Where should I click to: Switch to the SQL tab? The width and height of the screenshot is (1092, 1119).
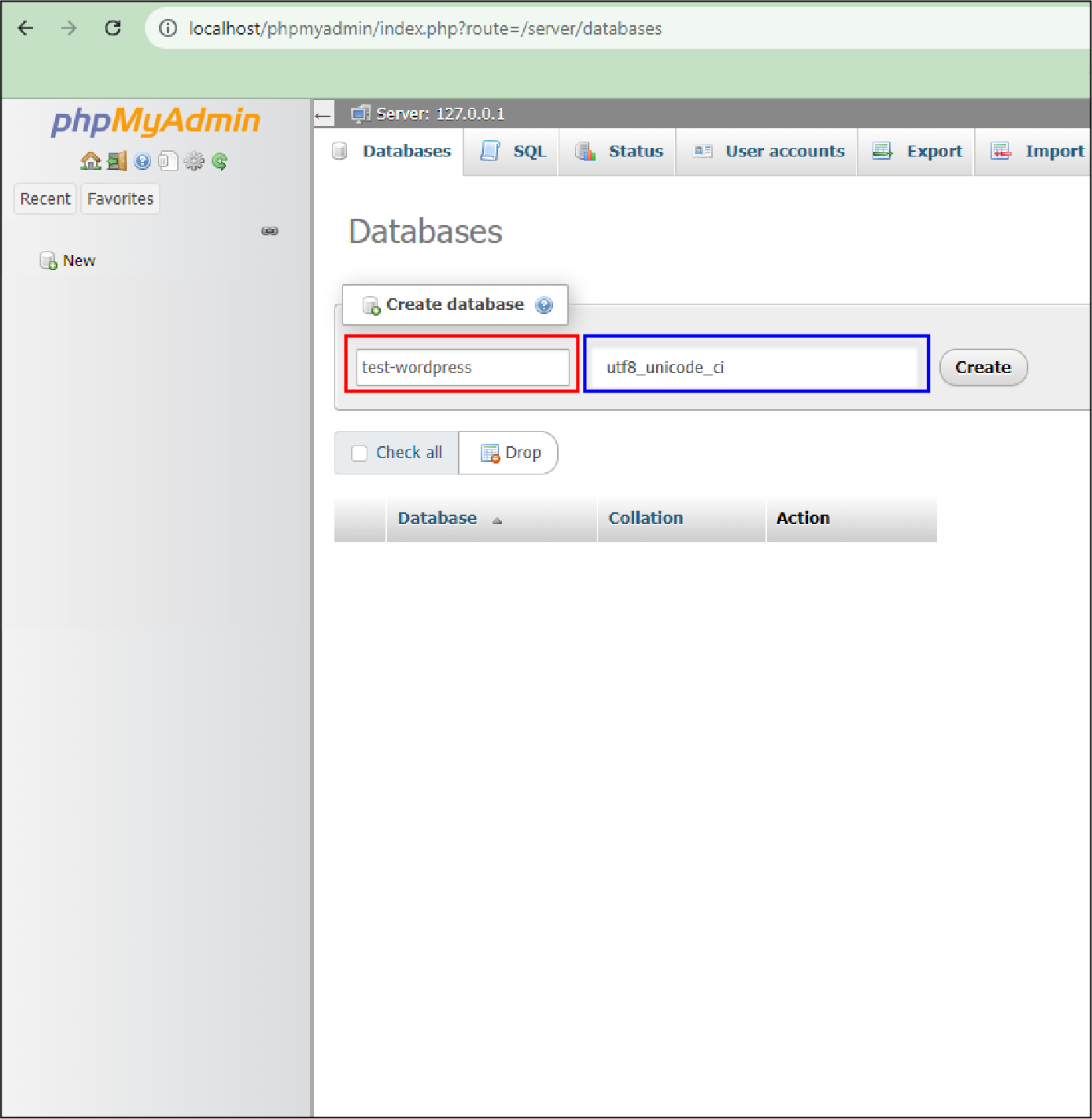pos(512,151)
